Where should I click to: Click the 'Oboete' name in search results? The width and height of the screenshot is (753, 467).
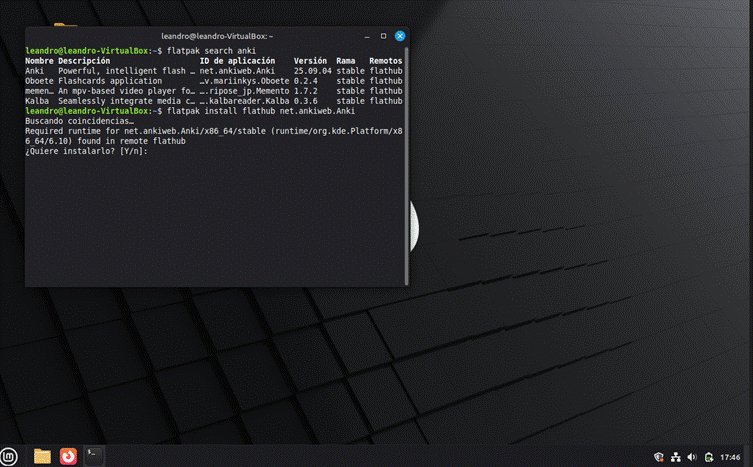point(39,81)
